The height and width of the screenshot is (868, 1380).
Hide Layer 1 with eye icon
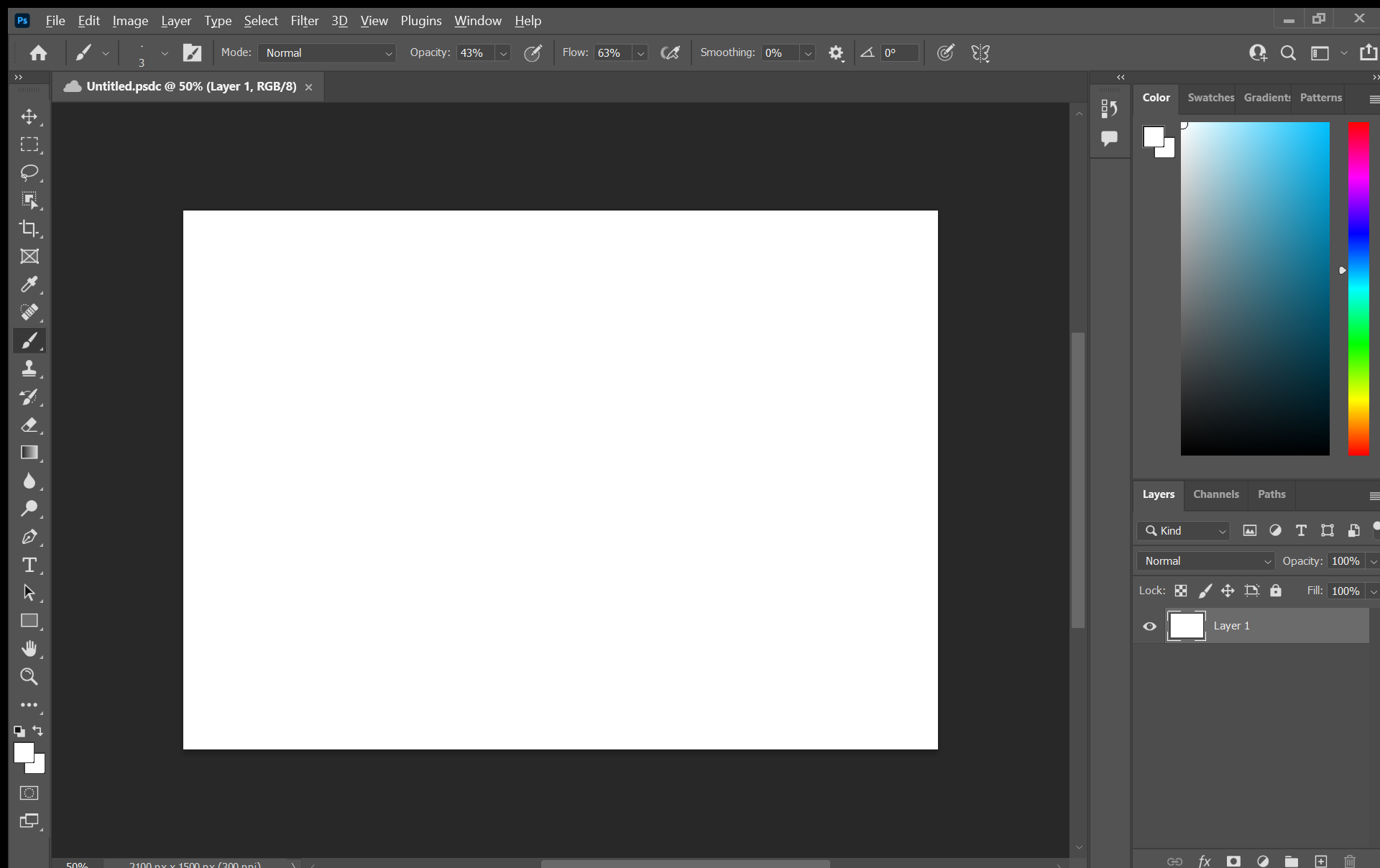[1149, 626]
